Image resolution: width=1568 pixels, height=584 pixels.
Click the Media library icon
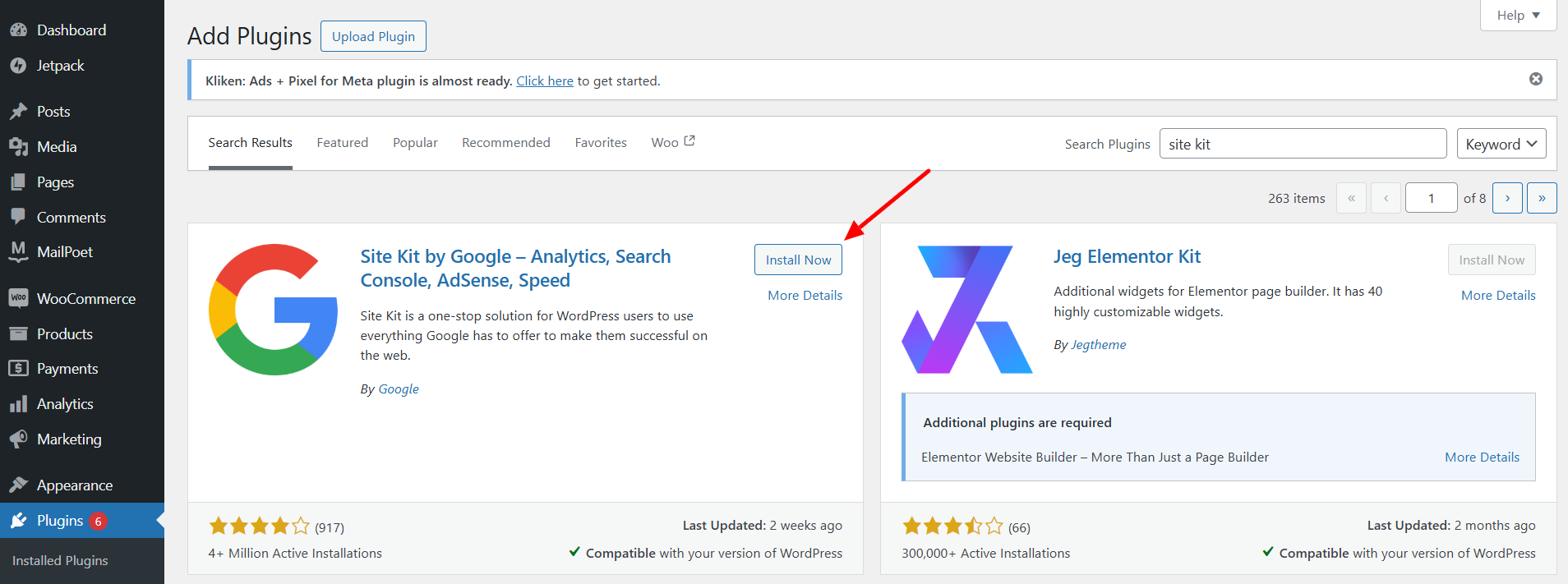pos(20,146)
